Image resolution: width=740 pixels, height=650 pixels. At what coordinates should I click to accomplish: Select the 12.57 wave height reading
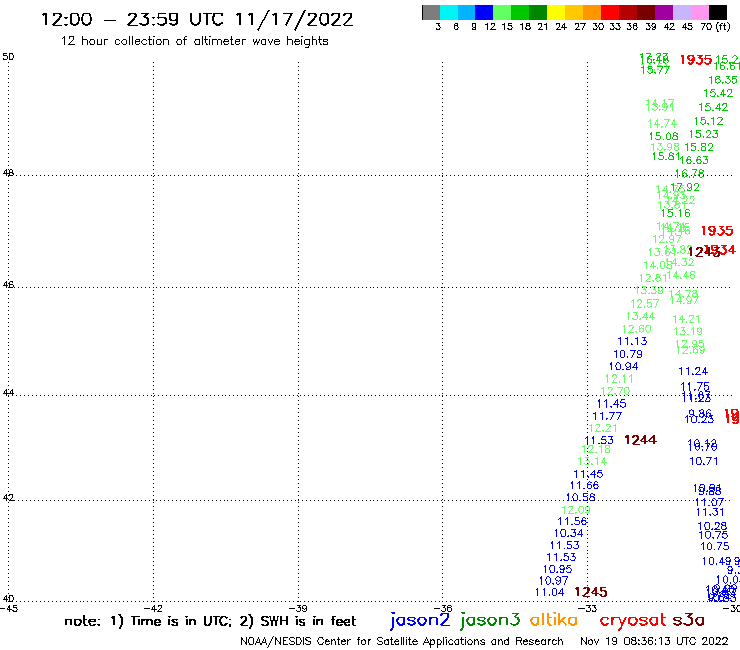tap(645, 304)
